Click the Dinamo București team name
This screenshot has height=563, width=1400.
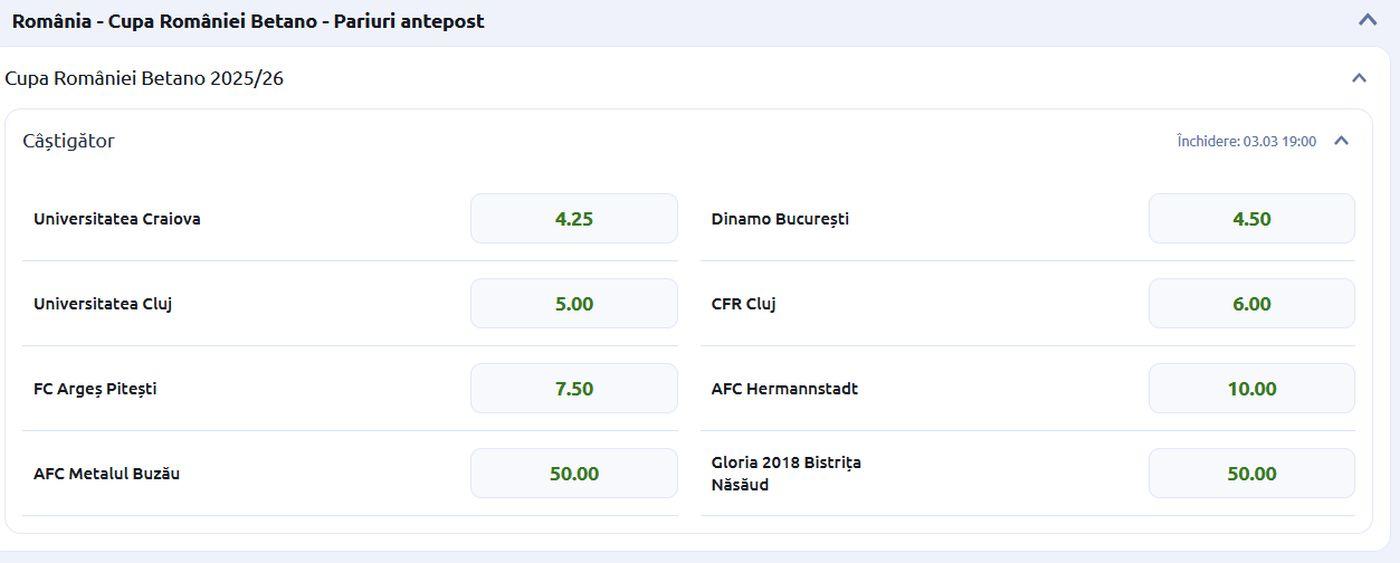click(780, 219)
